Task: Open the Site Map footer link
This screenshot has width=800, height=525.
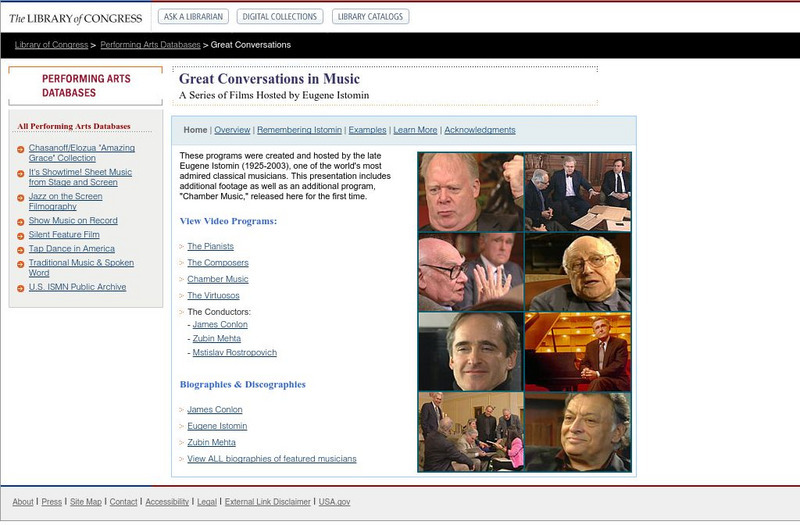Action: pos(86,502)
